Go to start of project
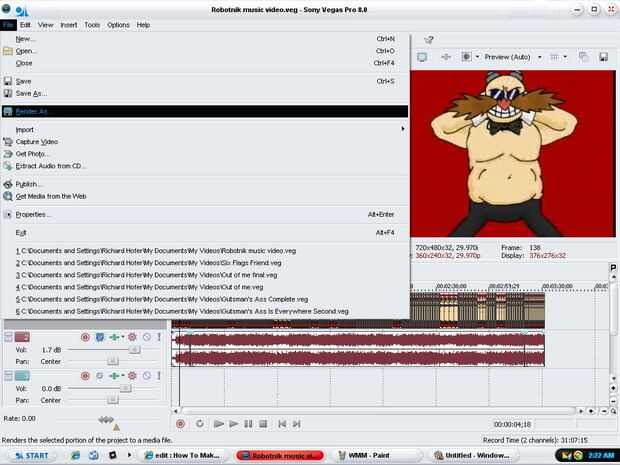 coord(282,424)
